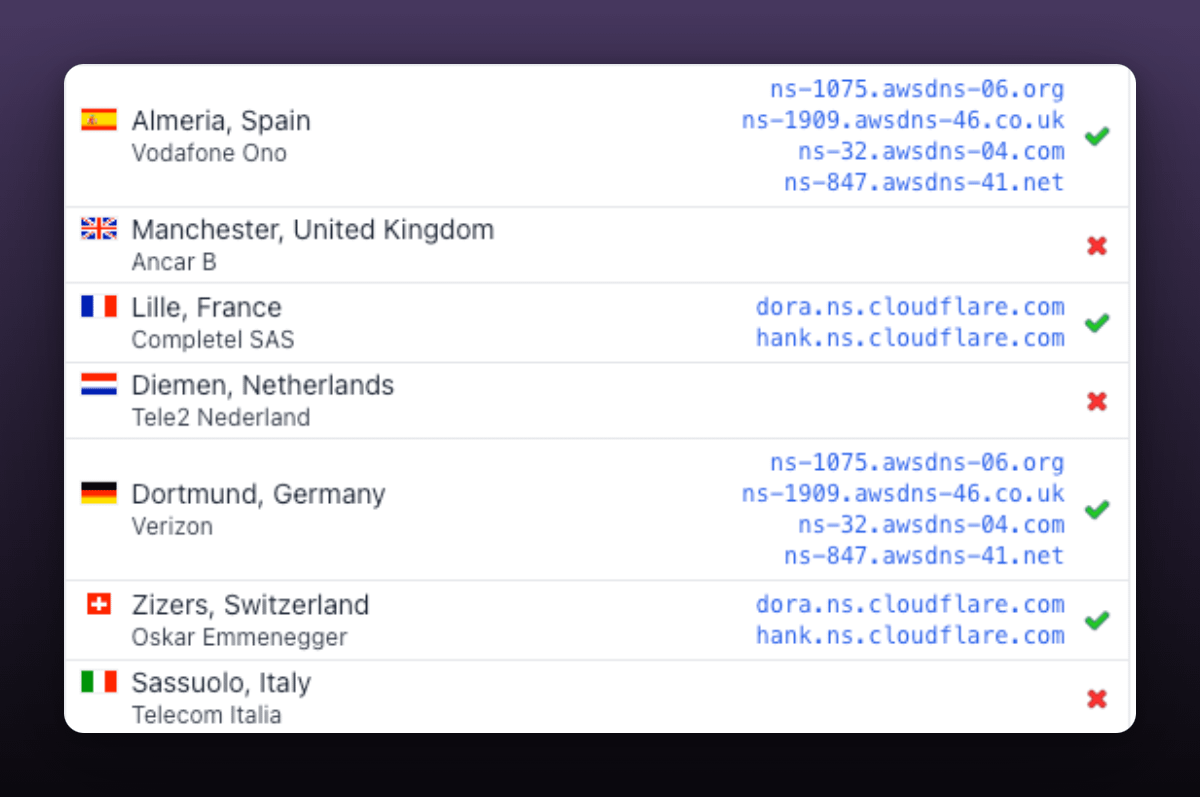1200x797 pixels.
Task: Select the Zizers, Switzerland location text
Action: [250, 605]
